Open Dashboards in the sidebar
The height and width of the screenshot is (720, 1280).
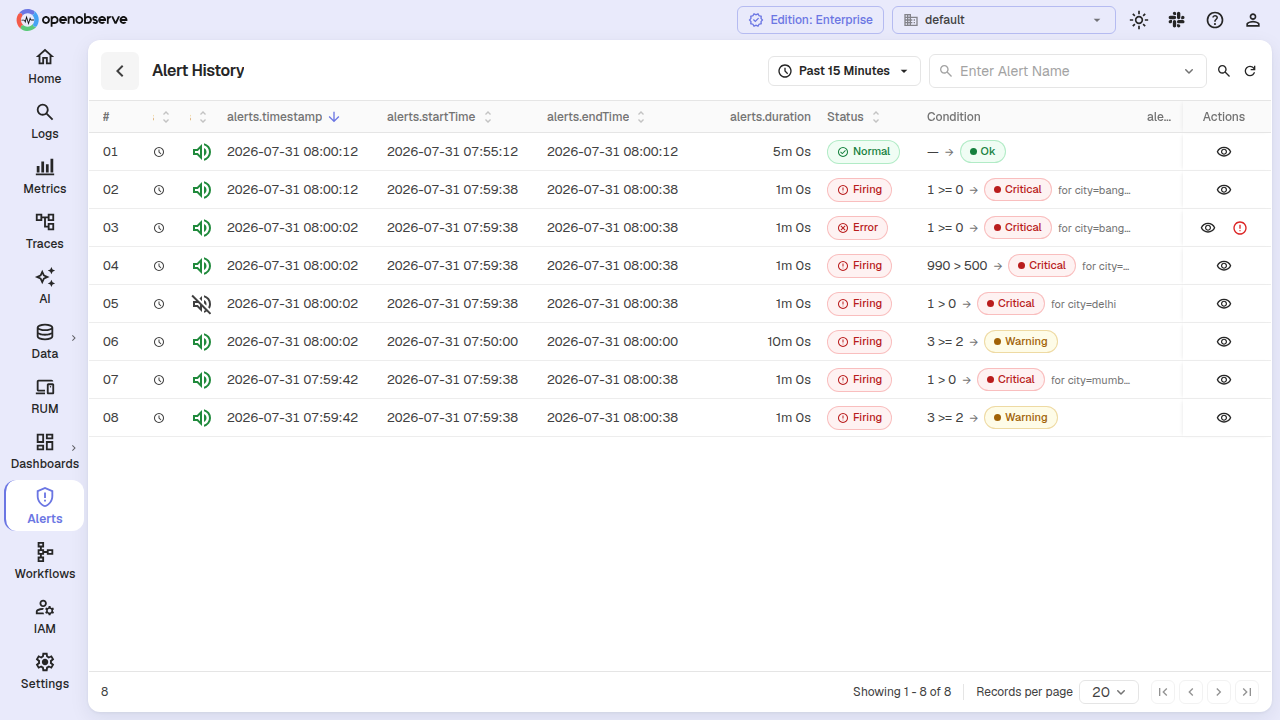click(x=45, y=452)
